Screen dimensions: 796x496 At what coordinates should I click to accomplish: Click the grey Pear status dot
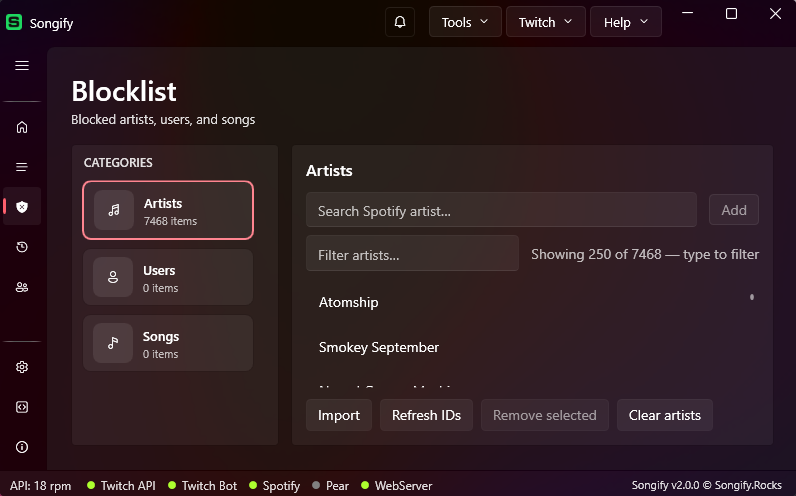(316, 485)
